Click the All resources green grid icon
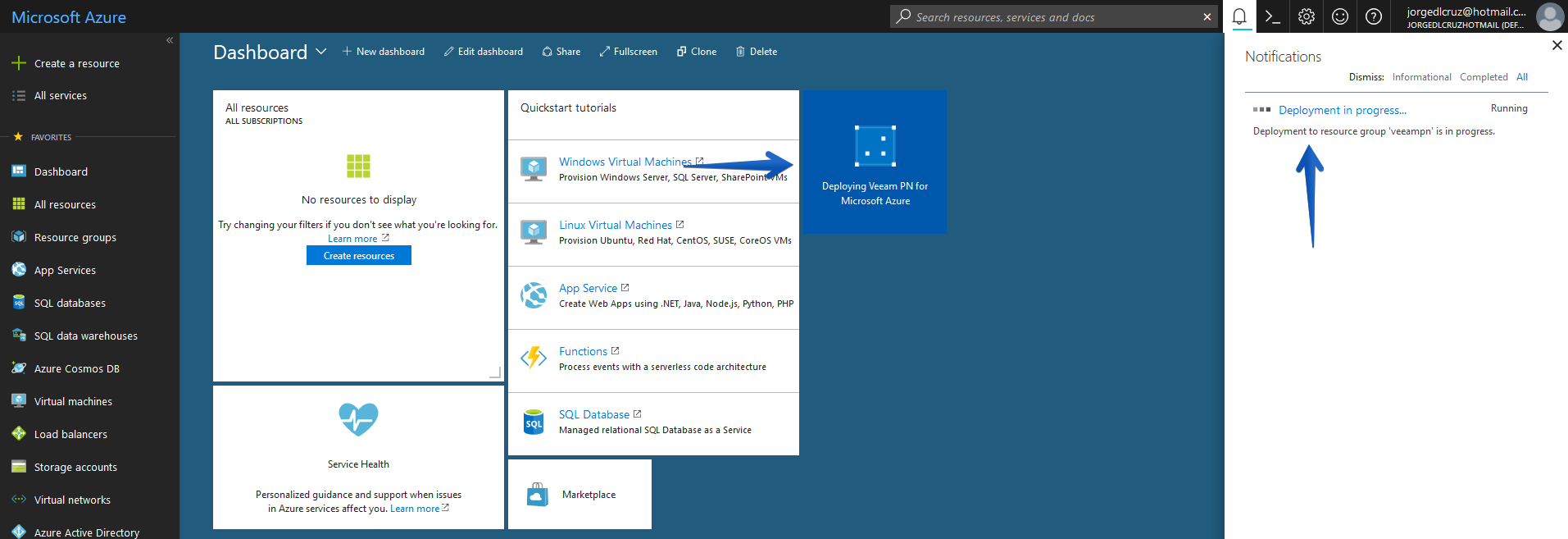Screen dimensions: 1568x539 click(x=358, y=166)
